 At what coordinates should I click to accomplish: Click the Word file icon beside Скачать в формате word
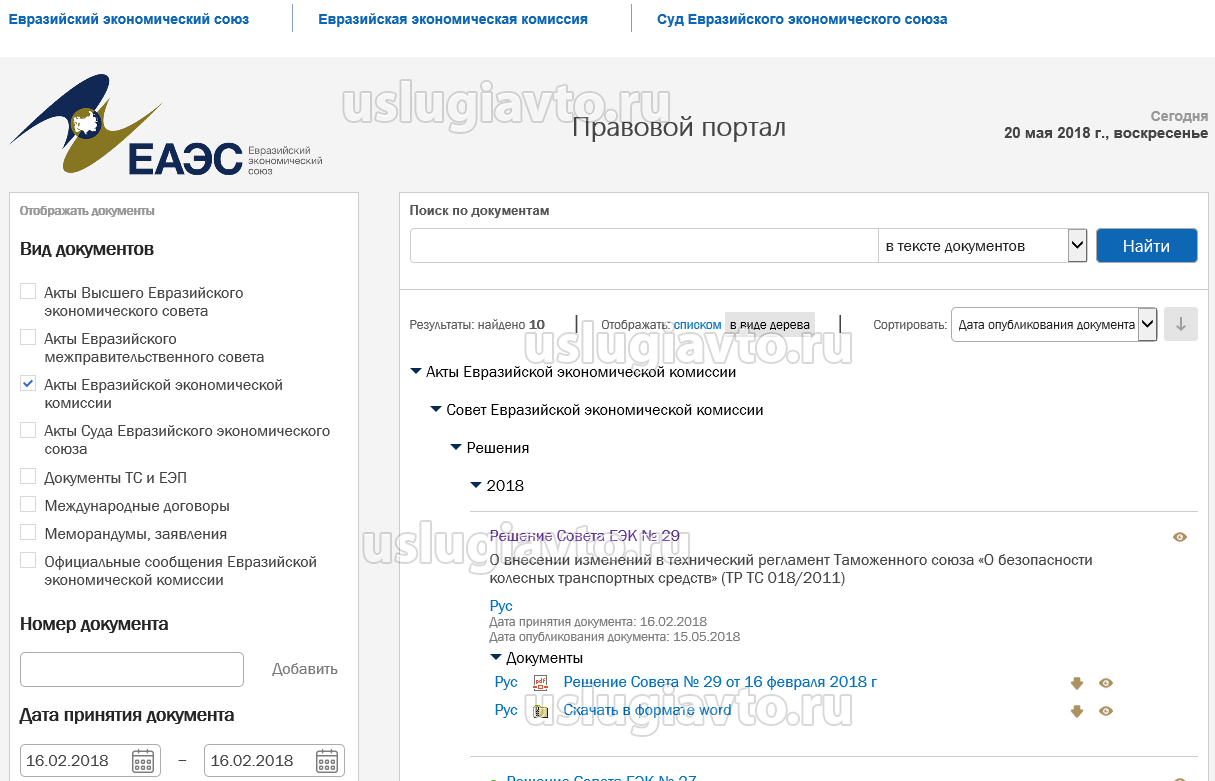click(x=541, y=711)
